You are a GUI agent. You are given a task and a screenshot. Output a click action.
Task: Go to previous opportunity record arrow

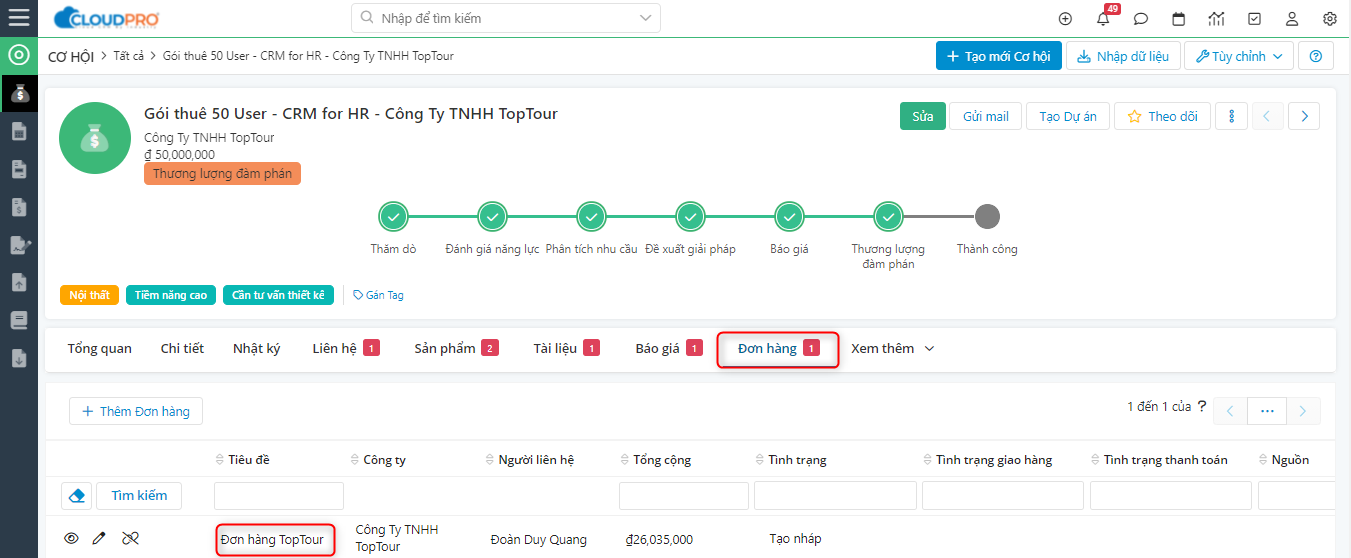point(1267,116)
